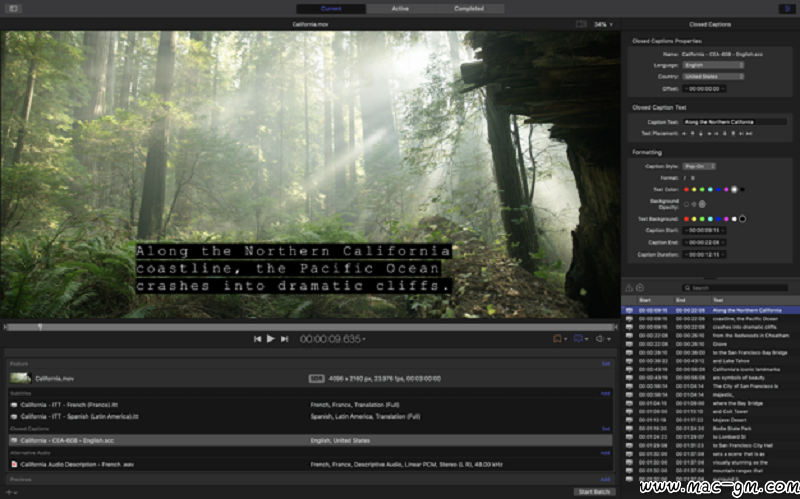The height and width of the screenshot is (499, 800).
Task: Select California Audio Description - French.wav row
Action: (x=311, y=464)
